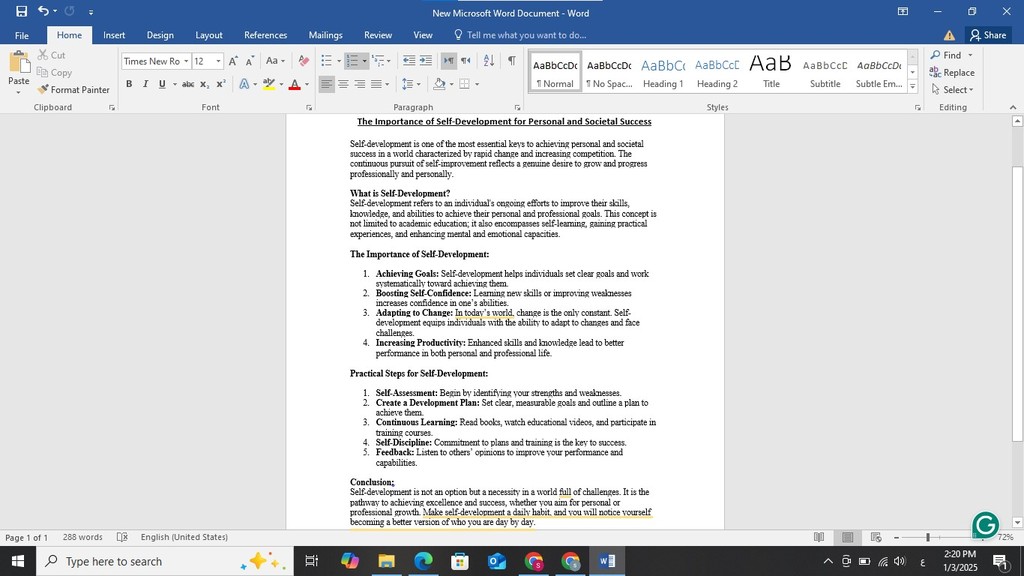Open the Replace dialog
Viewport: 1024px width, 576px height.
pos(952,72)
